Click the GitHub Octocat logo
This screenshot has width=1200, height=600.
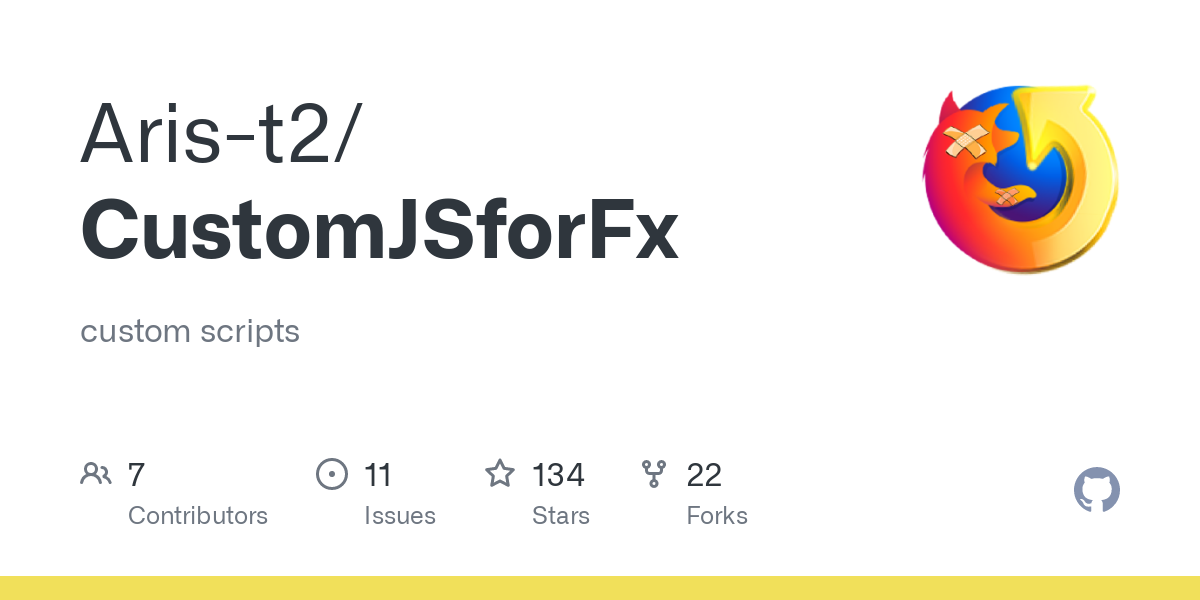coord(1096,491)
